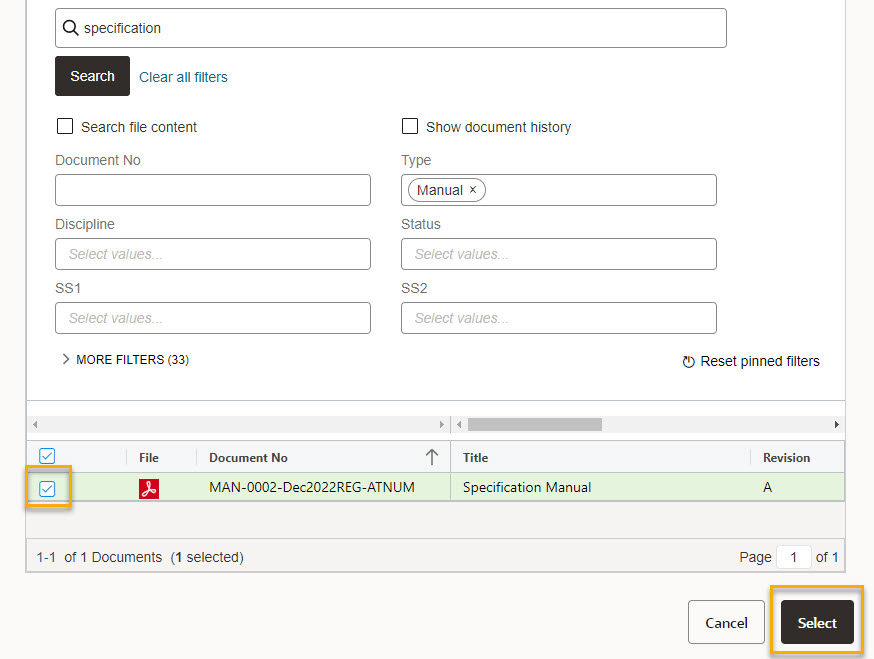Click right arrow of frozen columns scrollbar

[441, 424]
